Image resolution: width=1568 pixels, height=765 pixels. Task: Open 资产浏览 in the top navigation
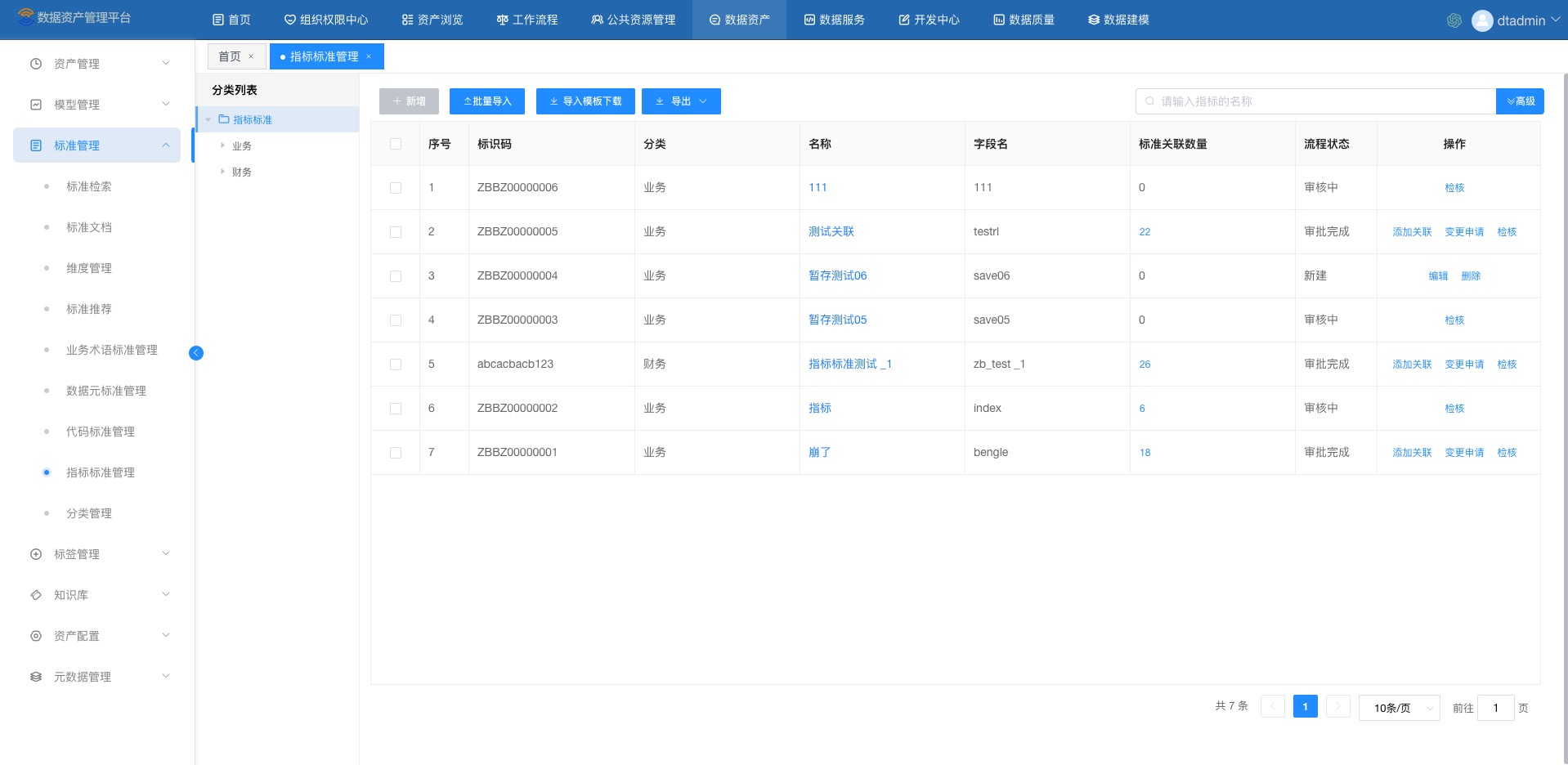click(x=432, y=20)
